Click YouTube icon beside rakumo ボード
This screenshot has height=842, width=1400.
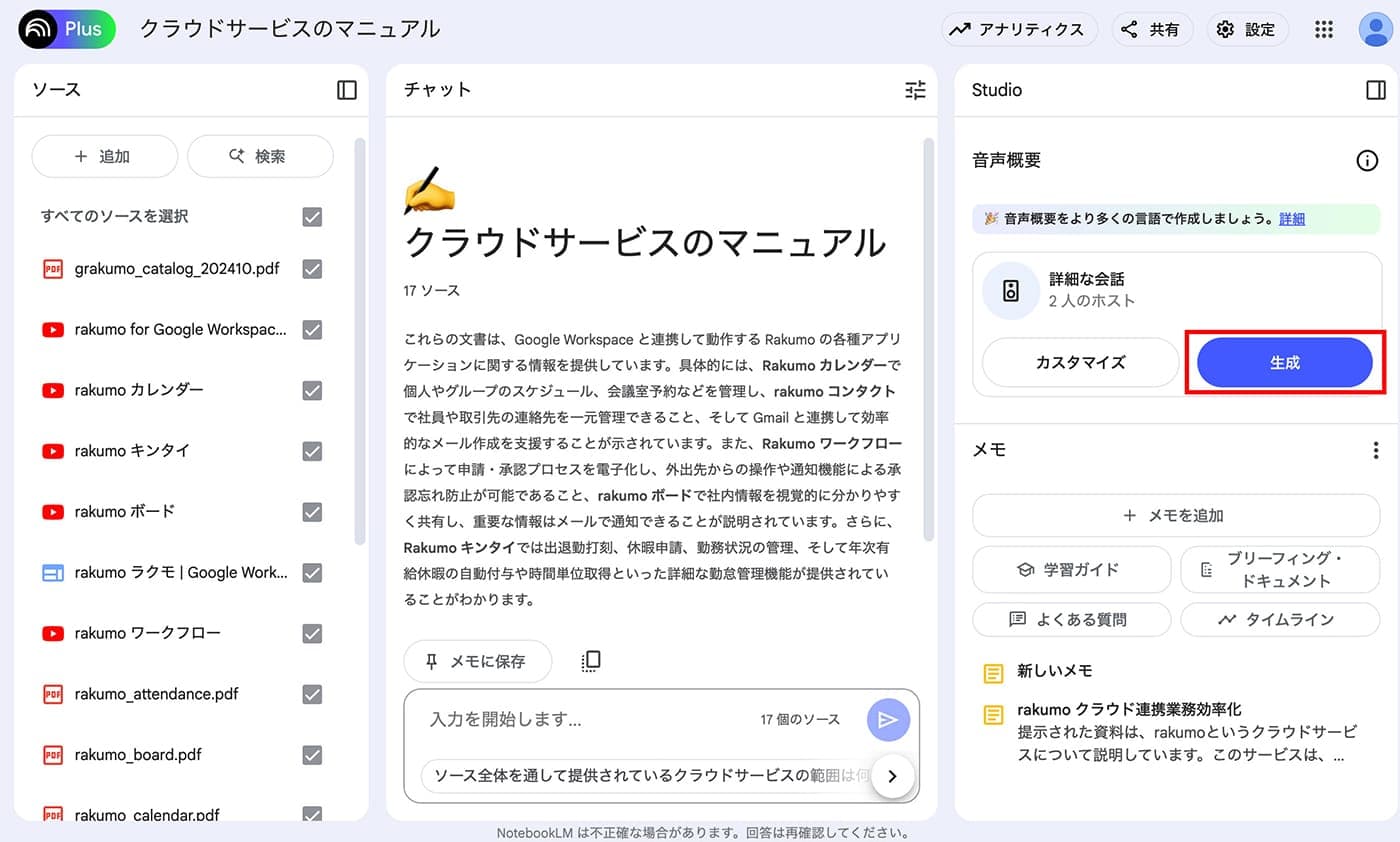(53, 512)
